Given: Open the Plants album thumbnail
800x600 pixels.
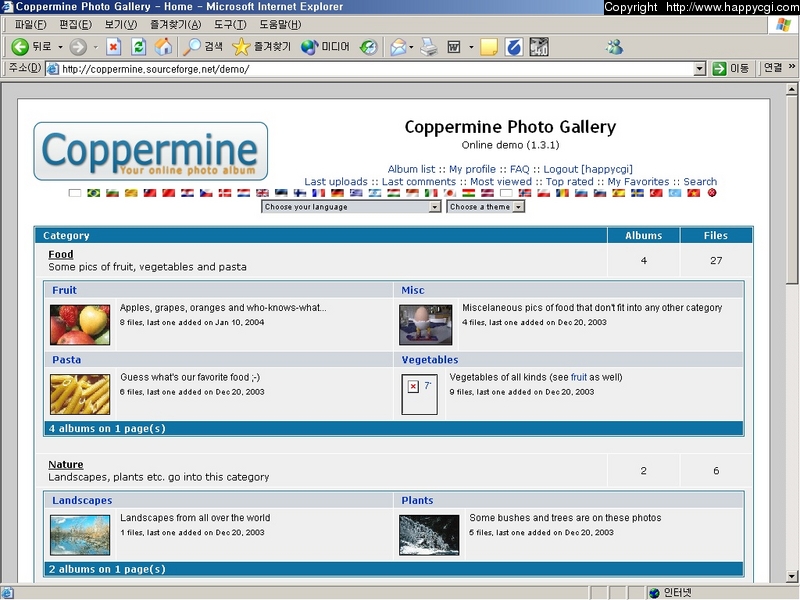Looking at the screenshot, I should coord(429,535).
